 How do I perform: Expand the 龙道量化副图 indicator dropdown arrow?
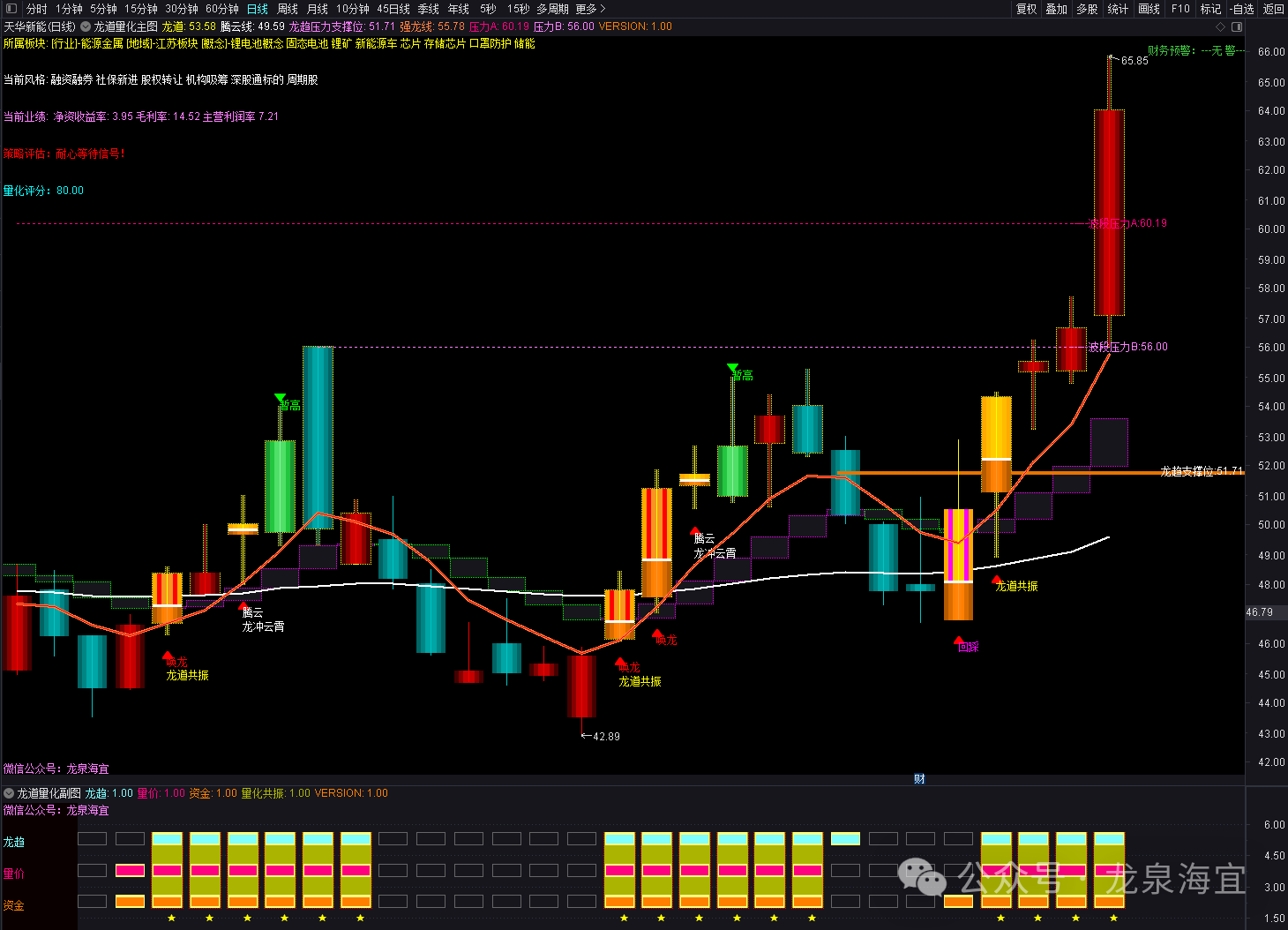pos(9,793)
